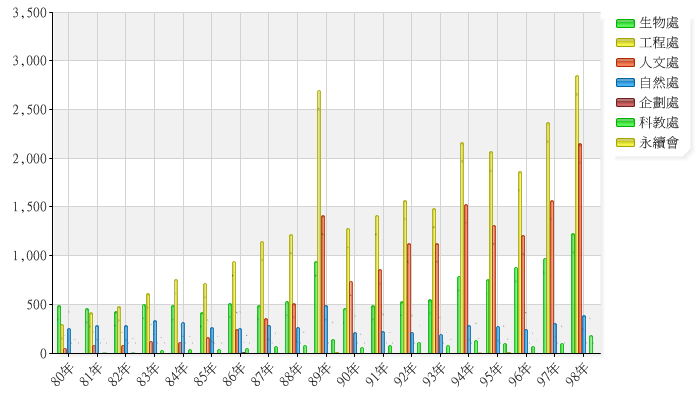
Task: Click the tallest yellow bar for 98年
Action: point(577,215)
